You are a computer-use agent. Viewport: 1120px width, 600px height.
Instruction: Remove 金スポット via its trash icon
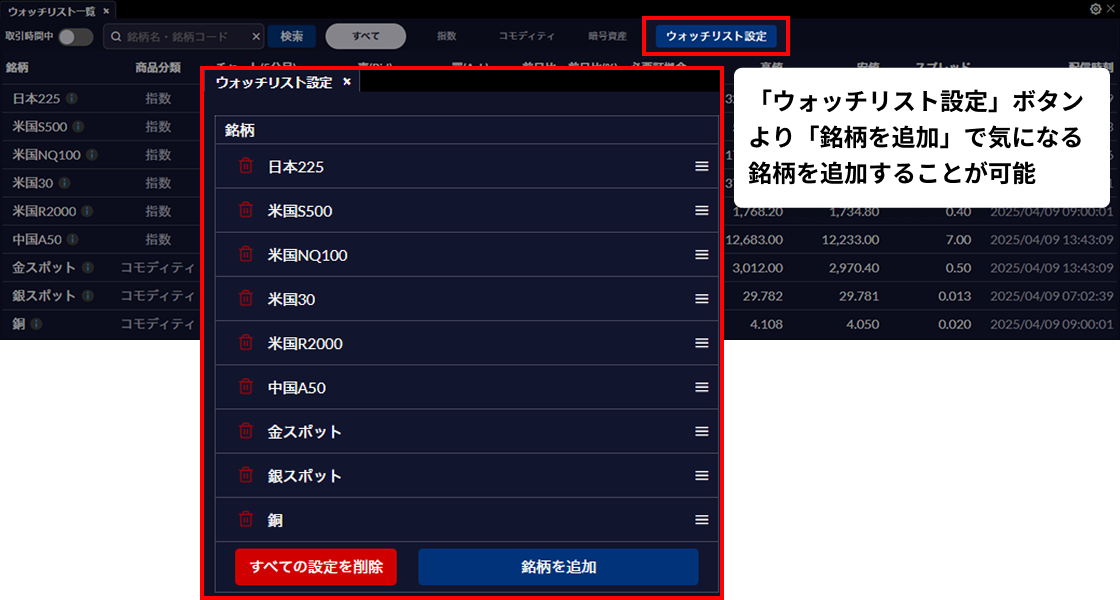pyautogui.click(x=245, y=431)
